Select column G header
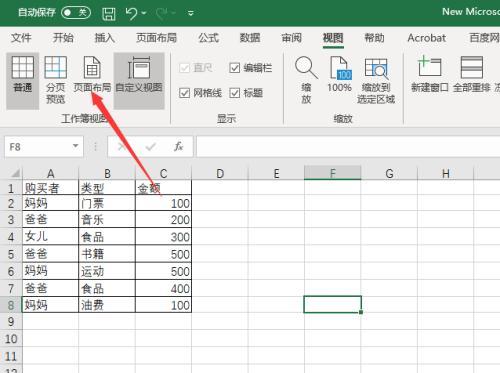This screenshot has height=373, width=500. 389,173
